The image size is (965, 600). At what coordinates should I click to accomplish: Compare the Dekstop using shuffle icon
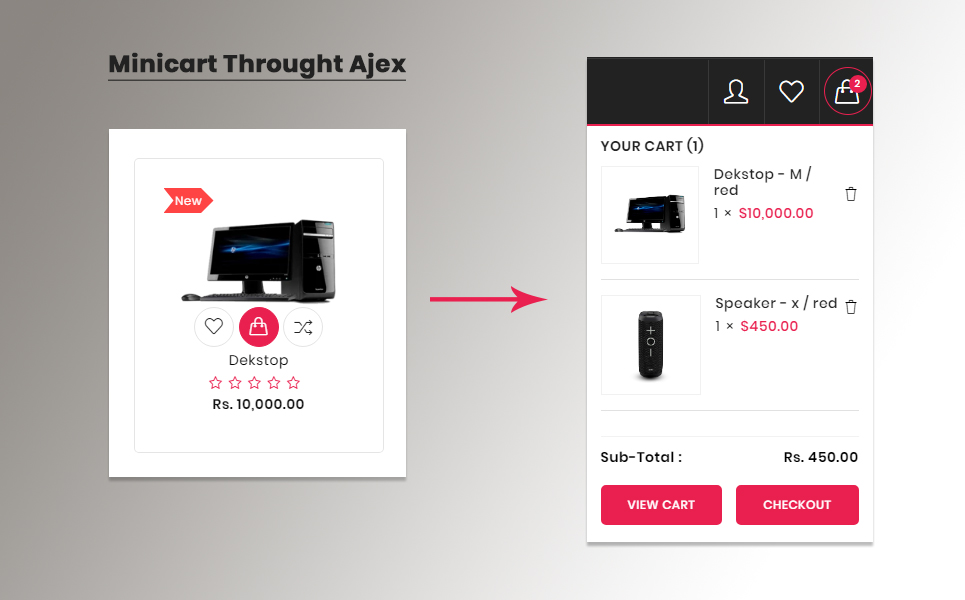pyautogui.click(x=303, y=327)
